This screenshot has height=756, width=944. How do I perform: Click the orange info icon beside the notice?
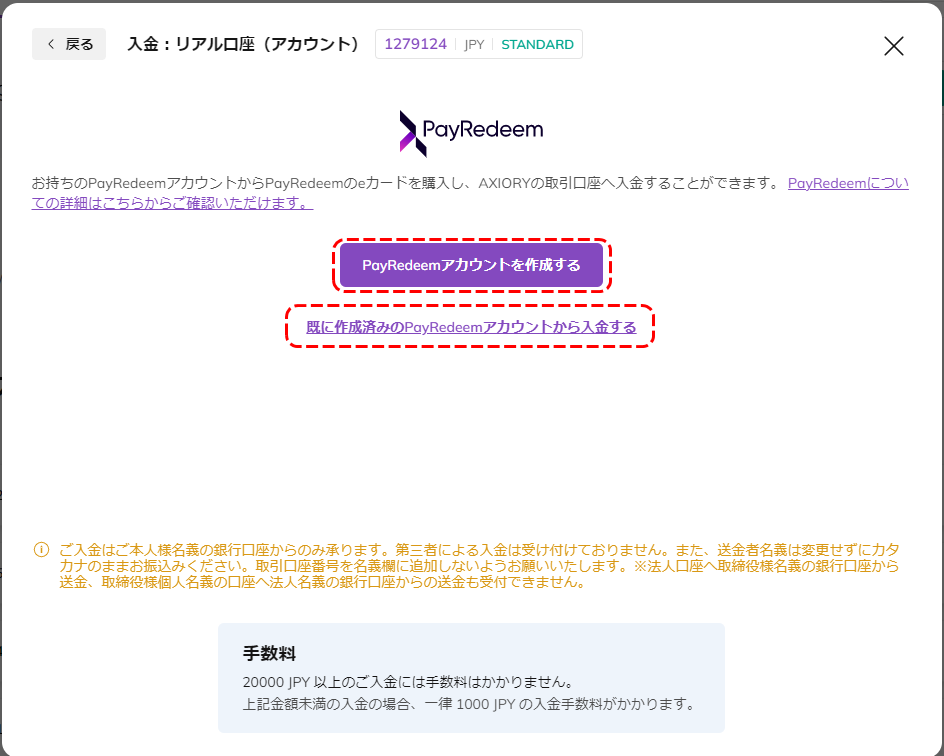[x=41, y=550]
